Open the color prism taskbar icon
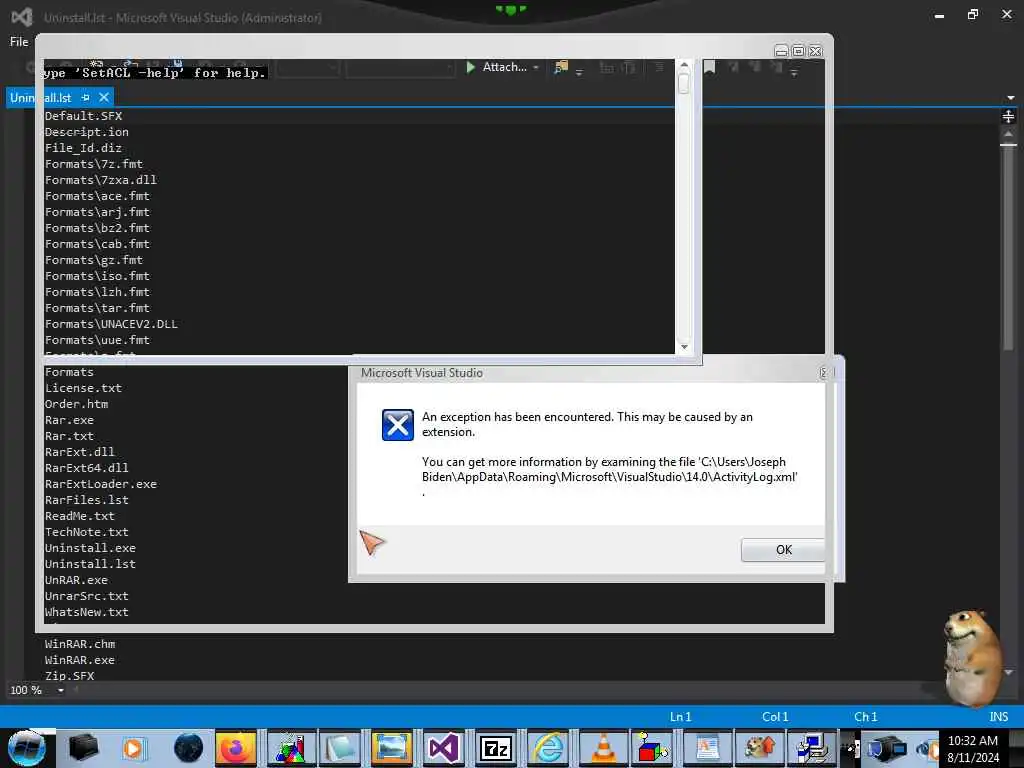 [x=289, y=748]
